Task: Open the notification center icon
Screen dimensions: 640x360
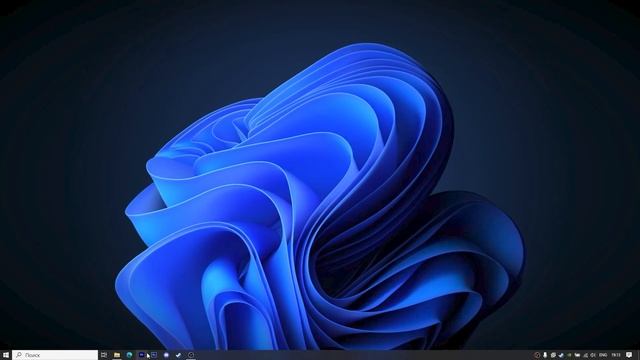Action: pos(629,355)
